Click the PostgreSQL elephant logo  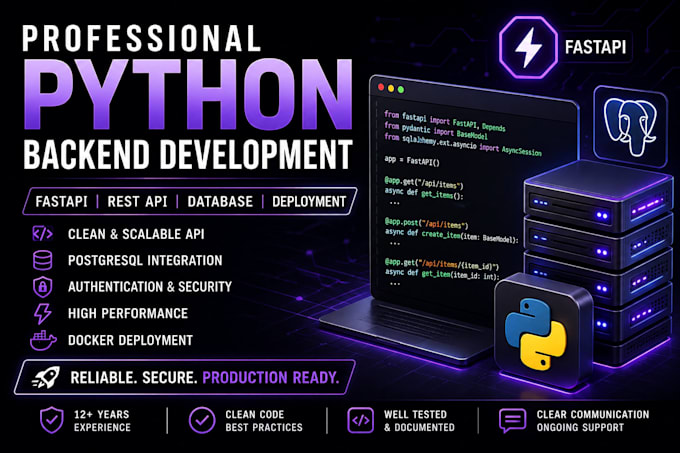630,126
